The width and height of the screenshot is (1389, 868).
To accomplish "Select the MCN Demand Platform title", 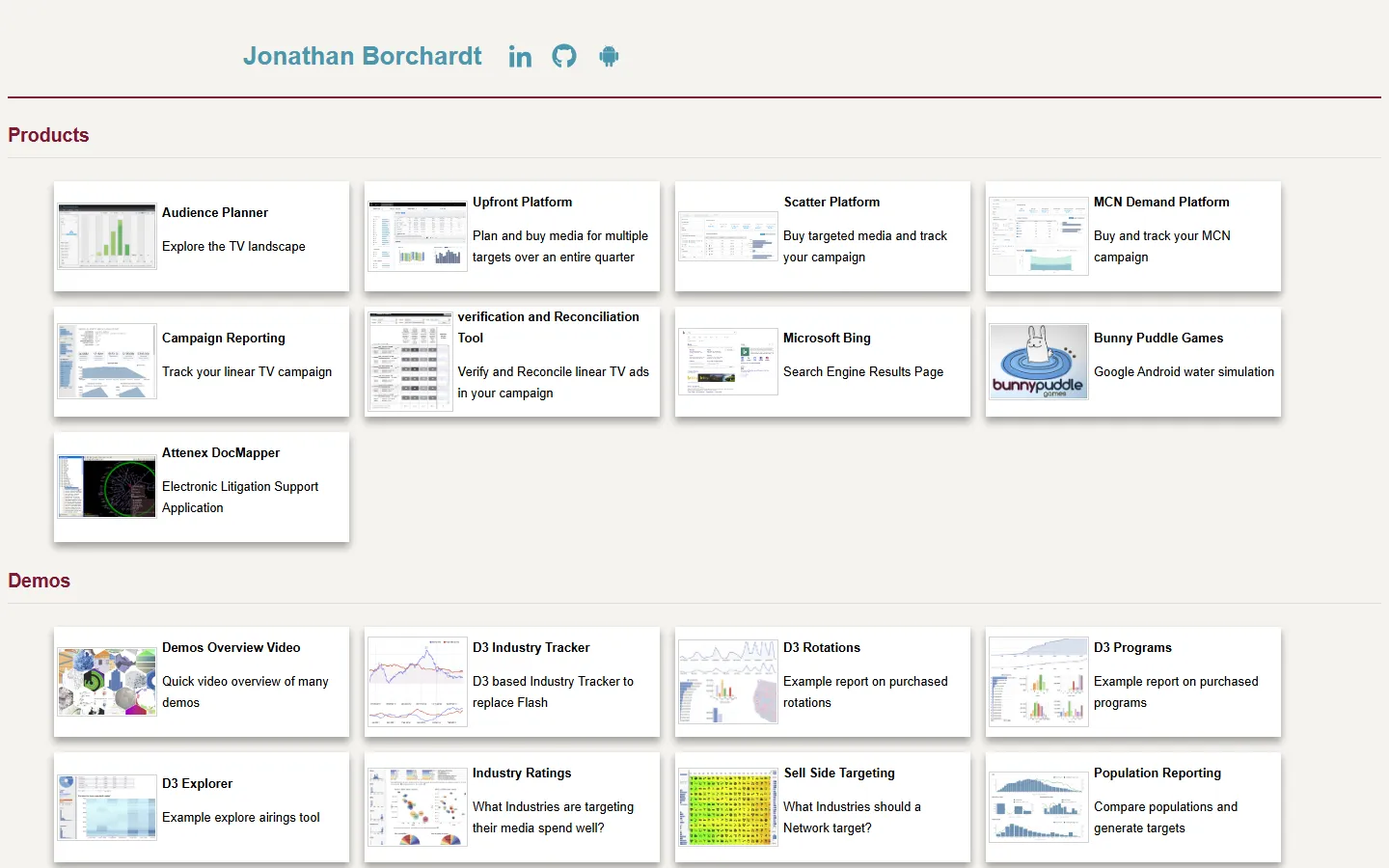I will pos(1161,202).
